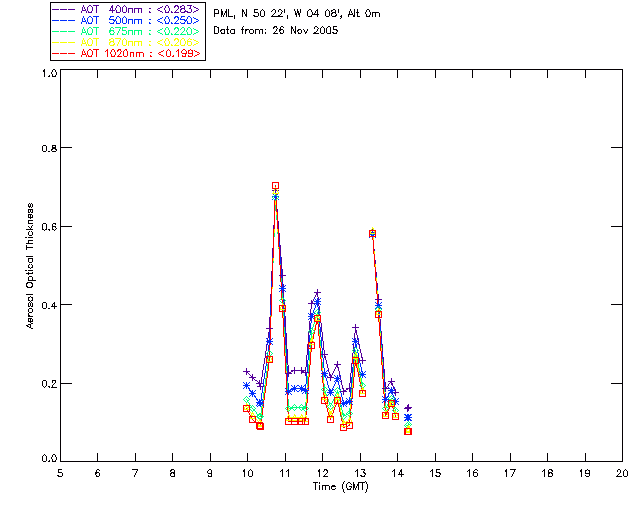Click the PML station location text
The height and width of the screenshot is (512, 640).
(297, 14)
